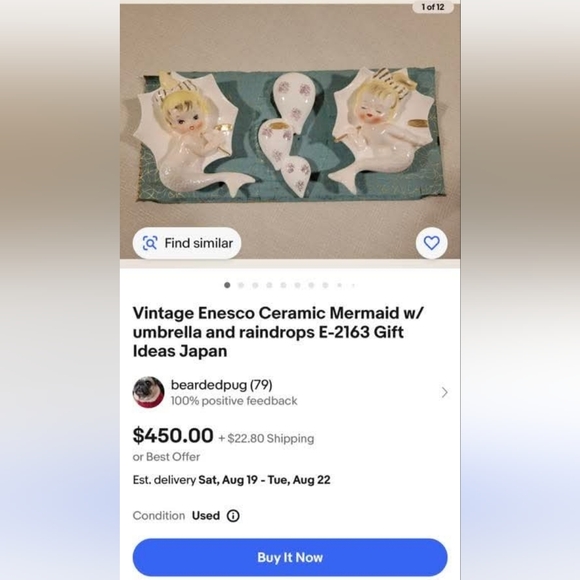The image size is (580, 580).
Task: Jump to the third image dot
Action: coord(255,285)
